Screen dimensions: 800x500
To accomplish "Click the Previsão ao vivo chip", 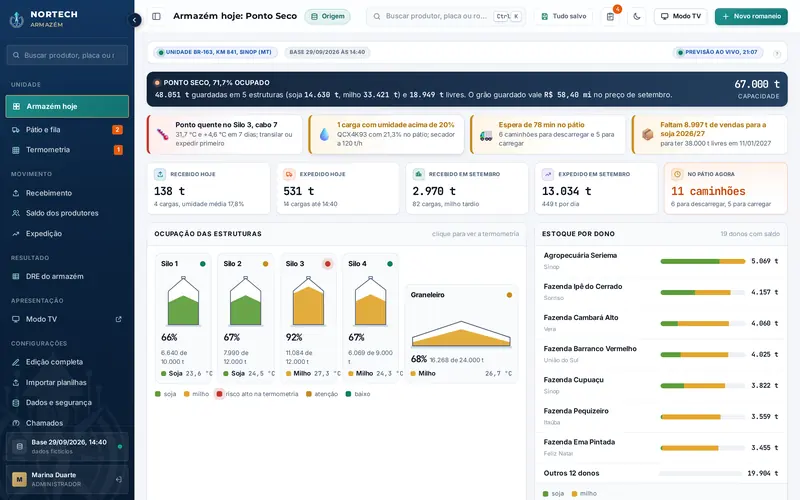I will (x=718, y=52).
